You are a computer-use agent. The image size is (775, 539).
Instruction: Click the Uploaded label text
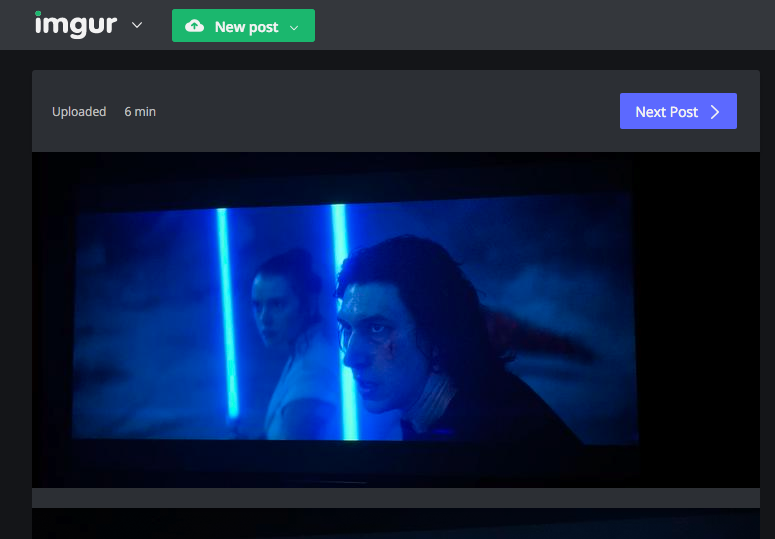tap(79, 112)
